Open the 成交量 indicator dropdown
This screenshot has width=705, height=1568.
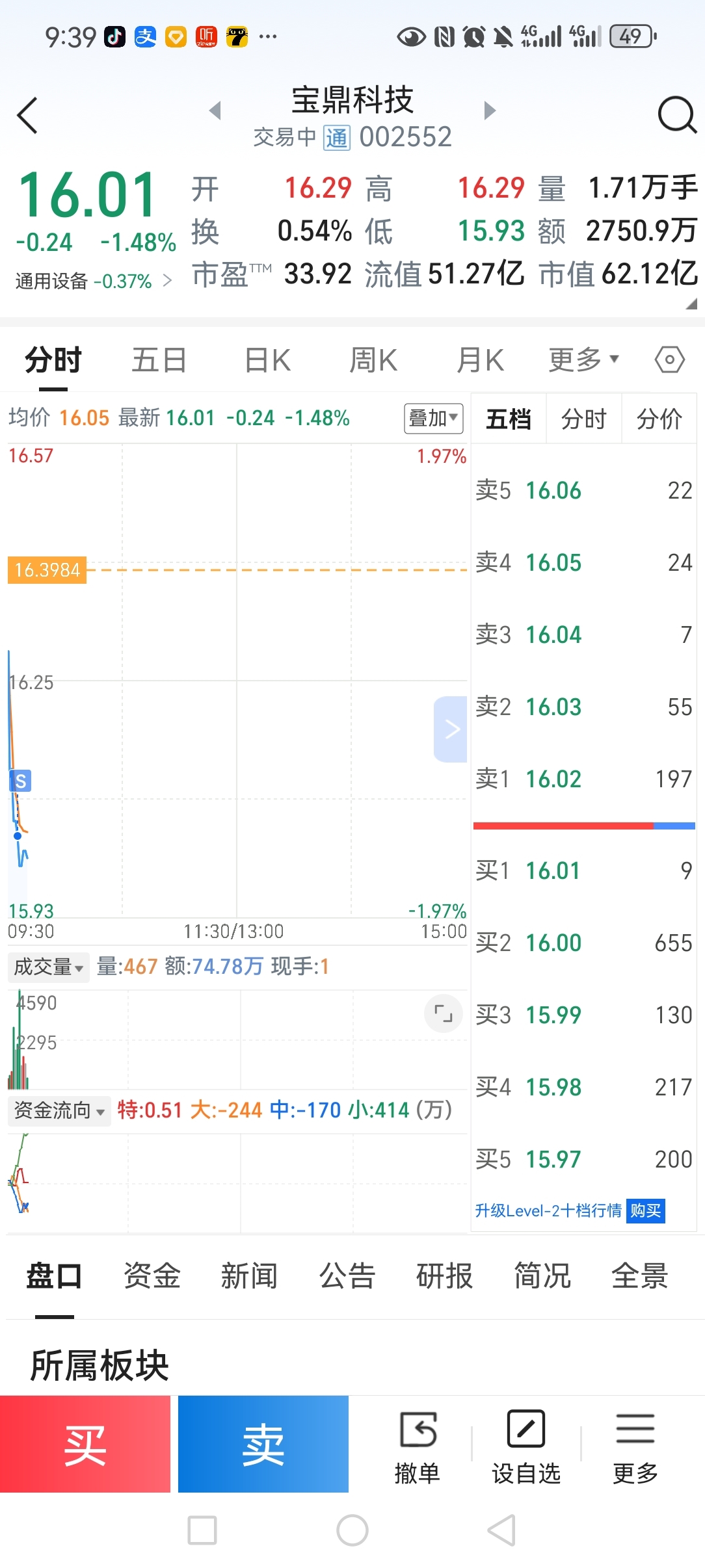(49, 967)
